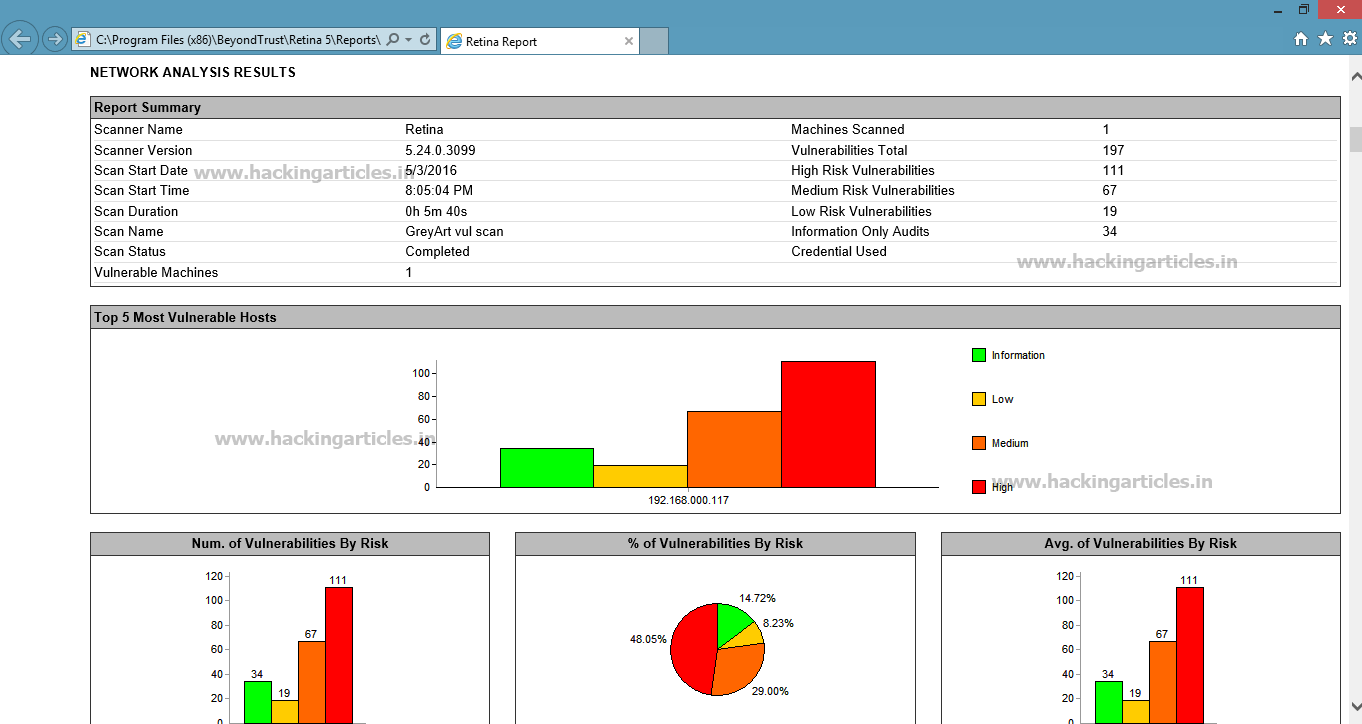This screenshot has width=1362, height=724.
Task: Click the Refresh icon in address bar
Action: pyautogui.click(x=425, y=40)
